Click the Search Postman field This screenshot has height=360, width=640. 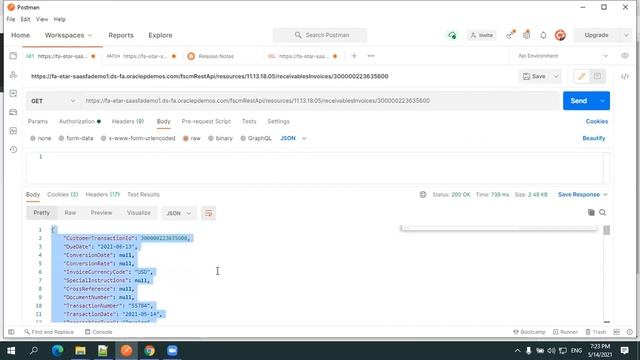tap(320, 36)
